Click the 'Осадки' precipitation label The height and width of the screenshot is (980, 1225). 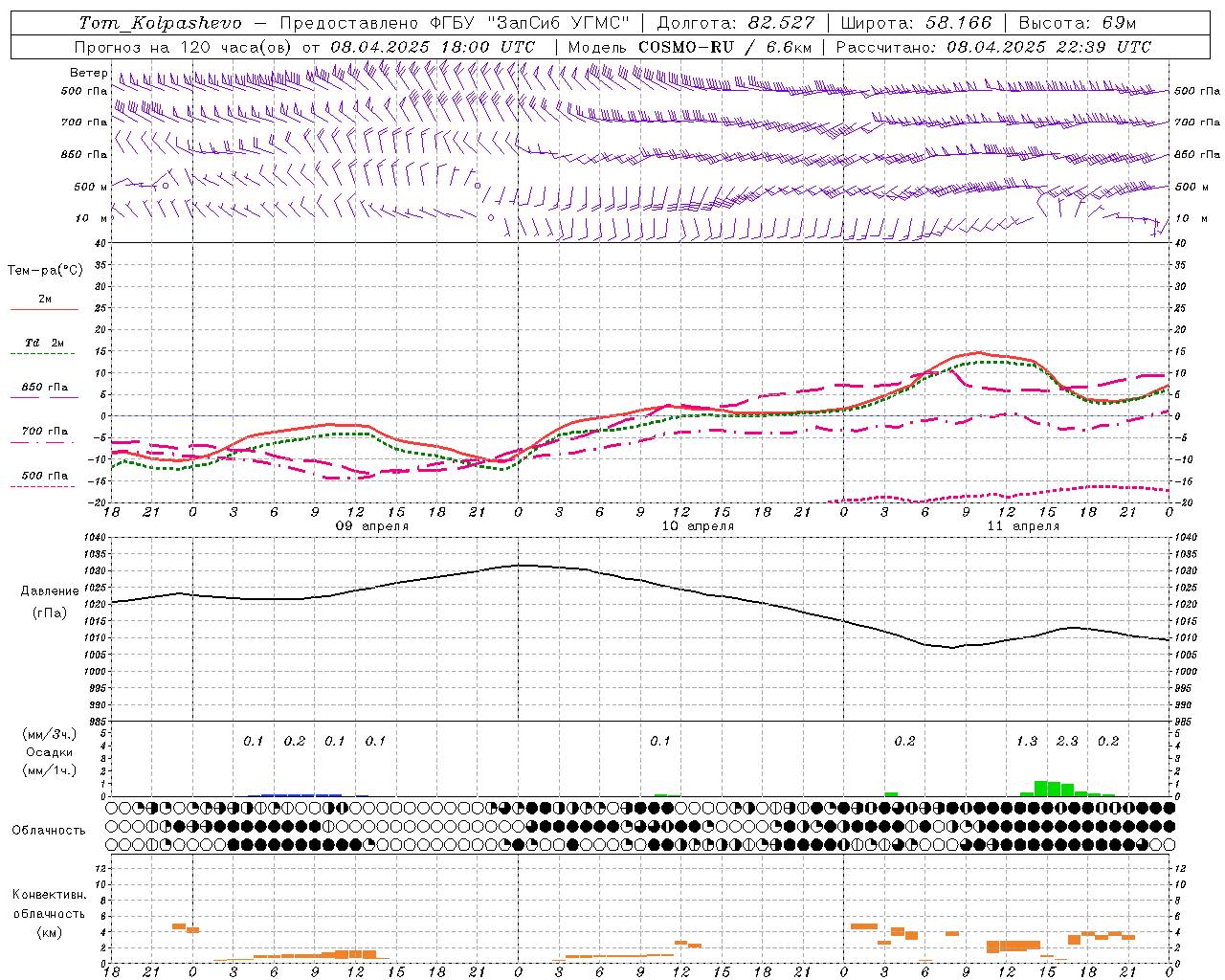pos(49,752)
